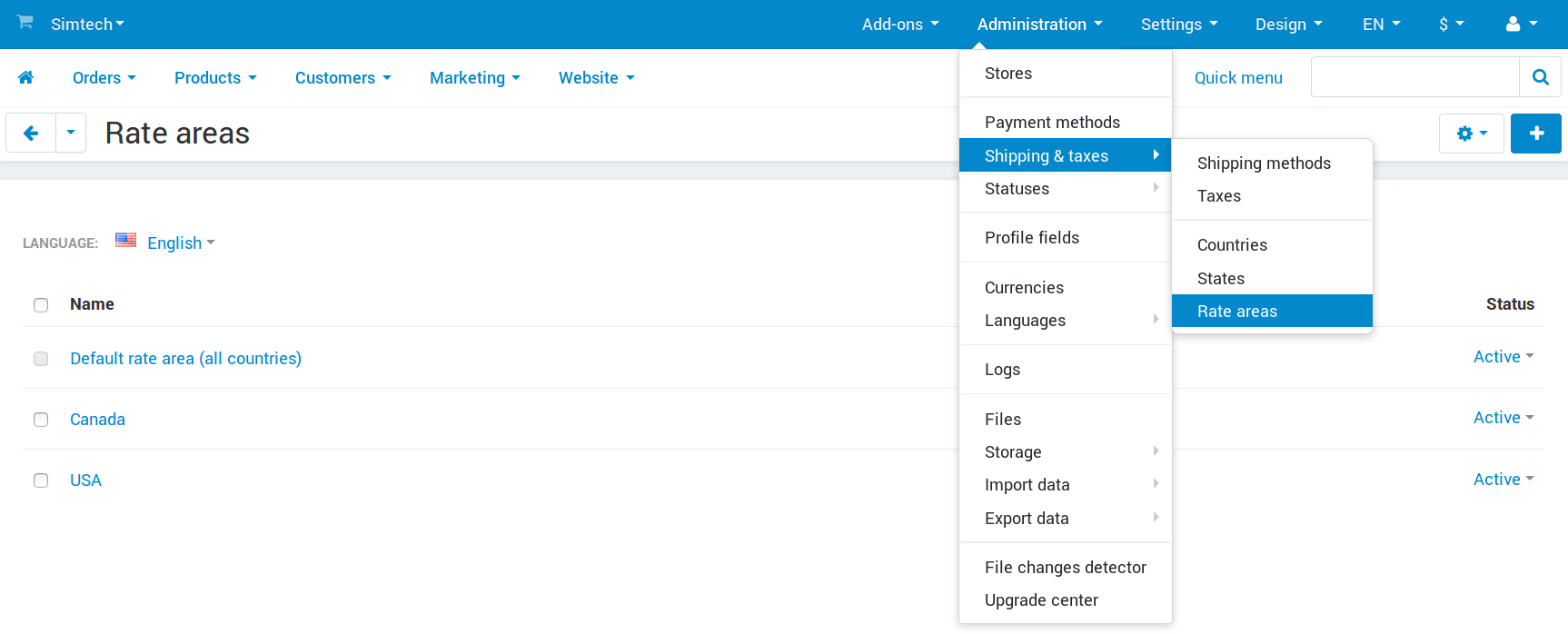Open the gear settings button
Image resolution: width=1568 pixels, height=634 pixels.
point(1472,134)
